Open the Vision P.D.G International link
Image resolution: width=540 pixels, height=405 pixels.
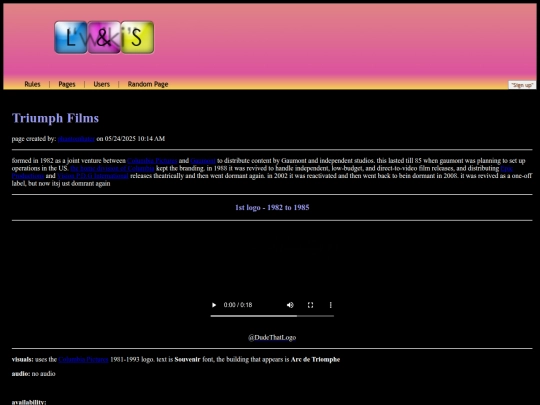pos(93,176)
